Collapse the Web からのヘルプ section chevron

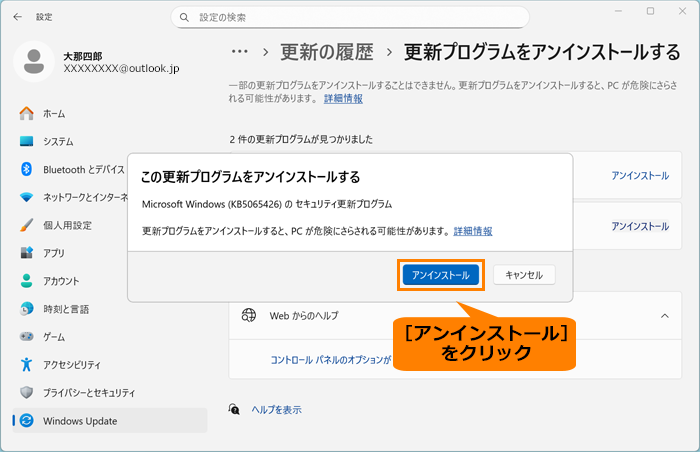[665, 316]
